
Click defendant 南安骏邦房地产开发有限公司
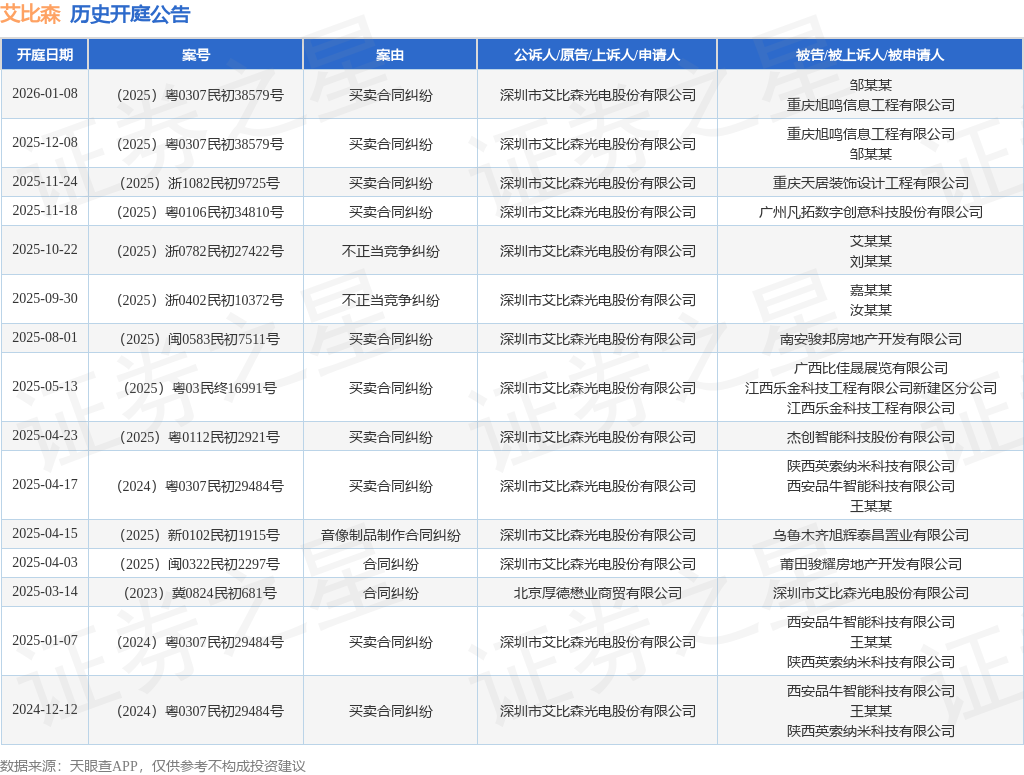pos(871,340)
